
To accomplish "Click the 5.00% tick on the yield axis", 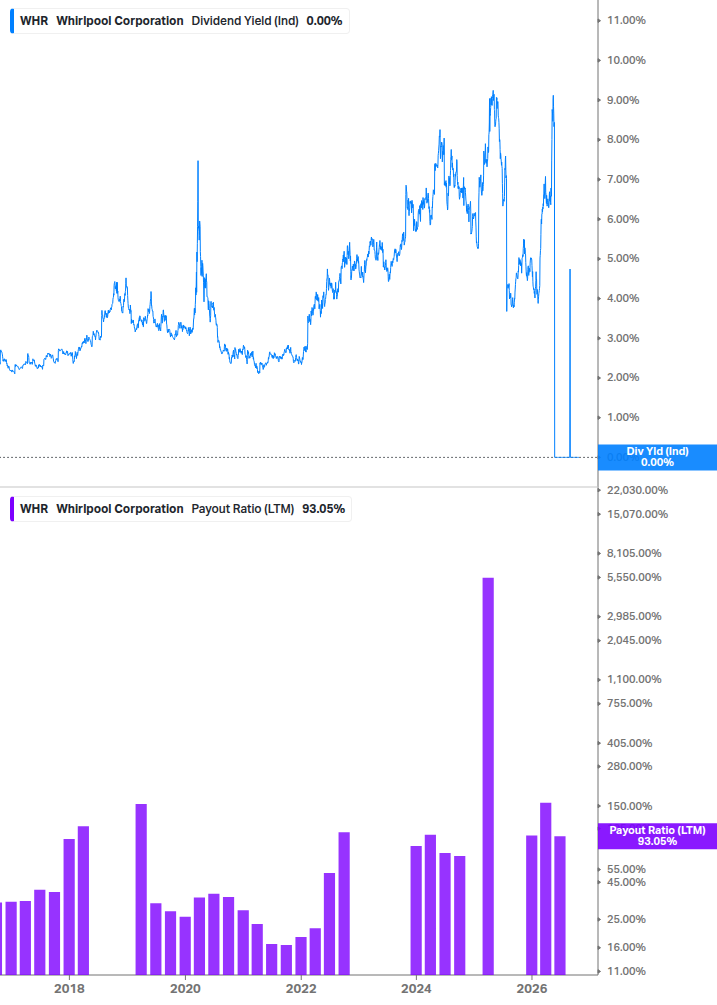I will (x=623, y=258).
